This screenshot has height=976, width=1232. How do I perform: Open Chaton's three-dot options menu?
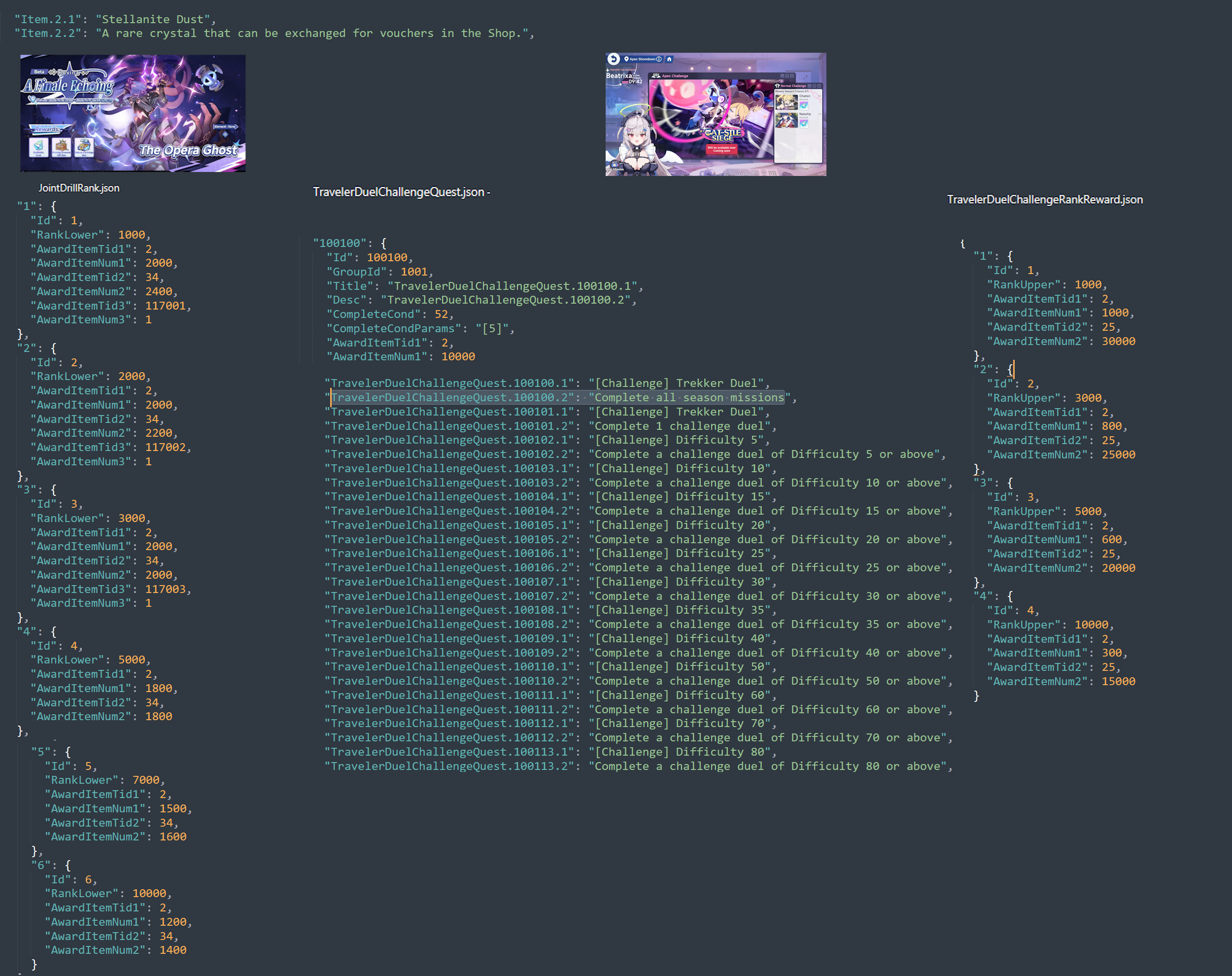(820, 96)
